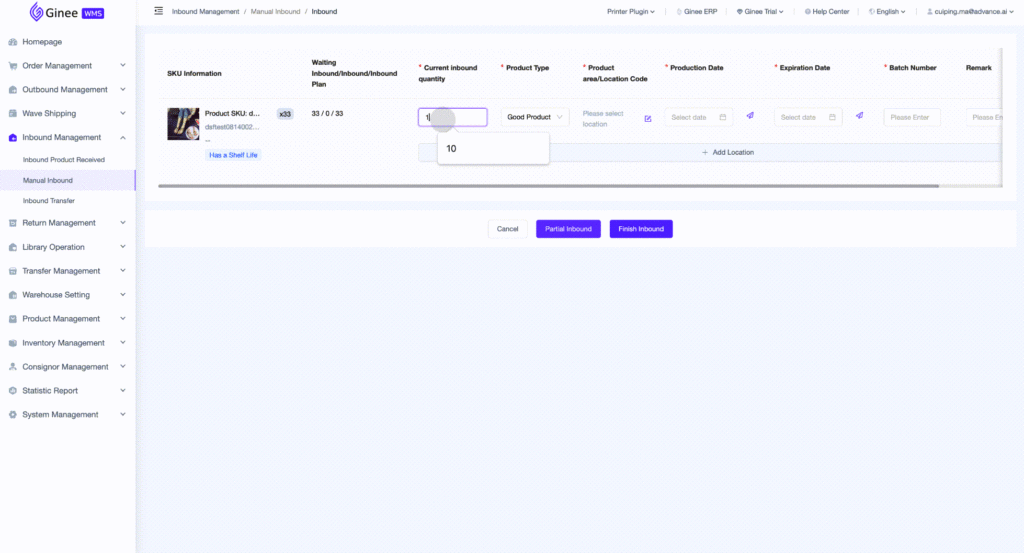1024x553 pixels.
Task: Expand the Return Management chevron
Action: [x=123, y=223]
